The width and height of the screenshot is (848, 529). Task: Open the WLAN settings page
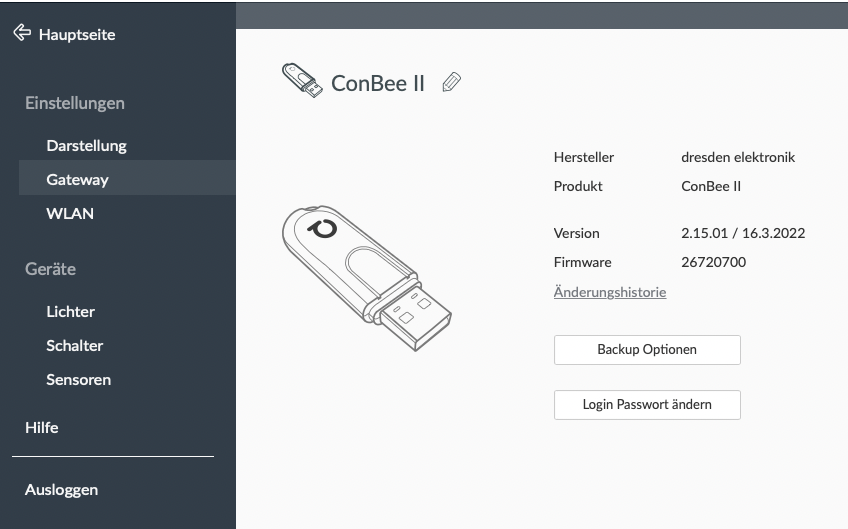70,213
